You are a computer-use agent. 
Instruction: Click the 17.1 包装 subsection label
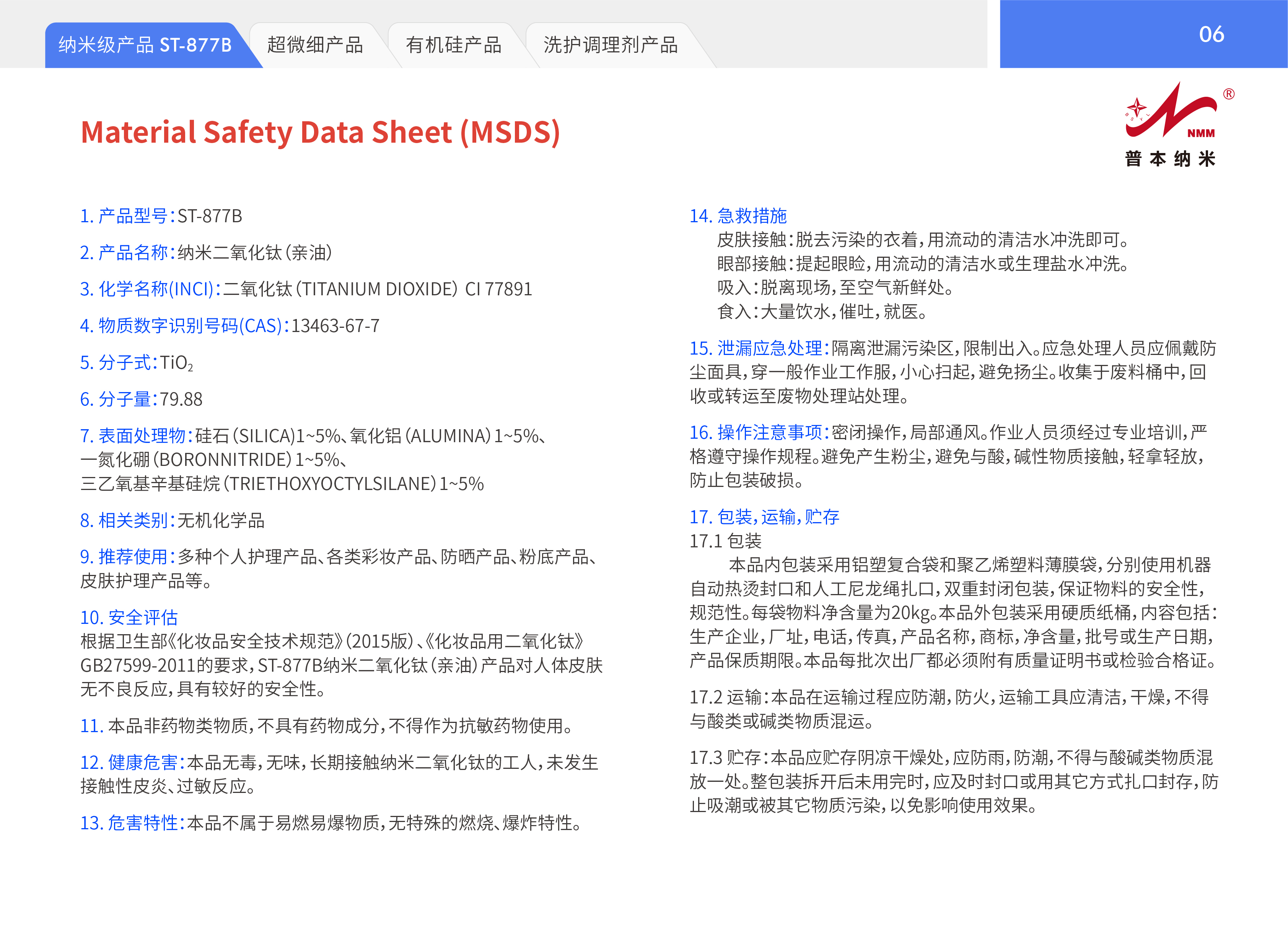tap(725, 540)
